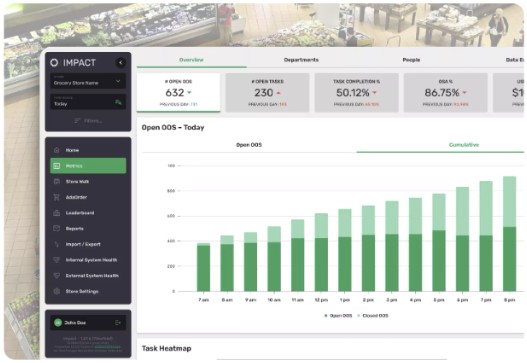
Task: Click the 4 pm bar in the chart
Action: point(415,245)
